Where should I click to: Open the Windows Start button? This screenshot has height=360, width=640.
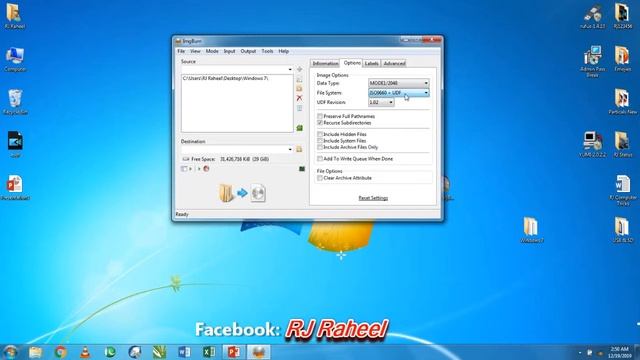pos(10,352)
